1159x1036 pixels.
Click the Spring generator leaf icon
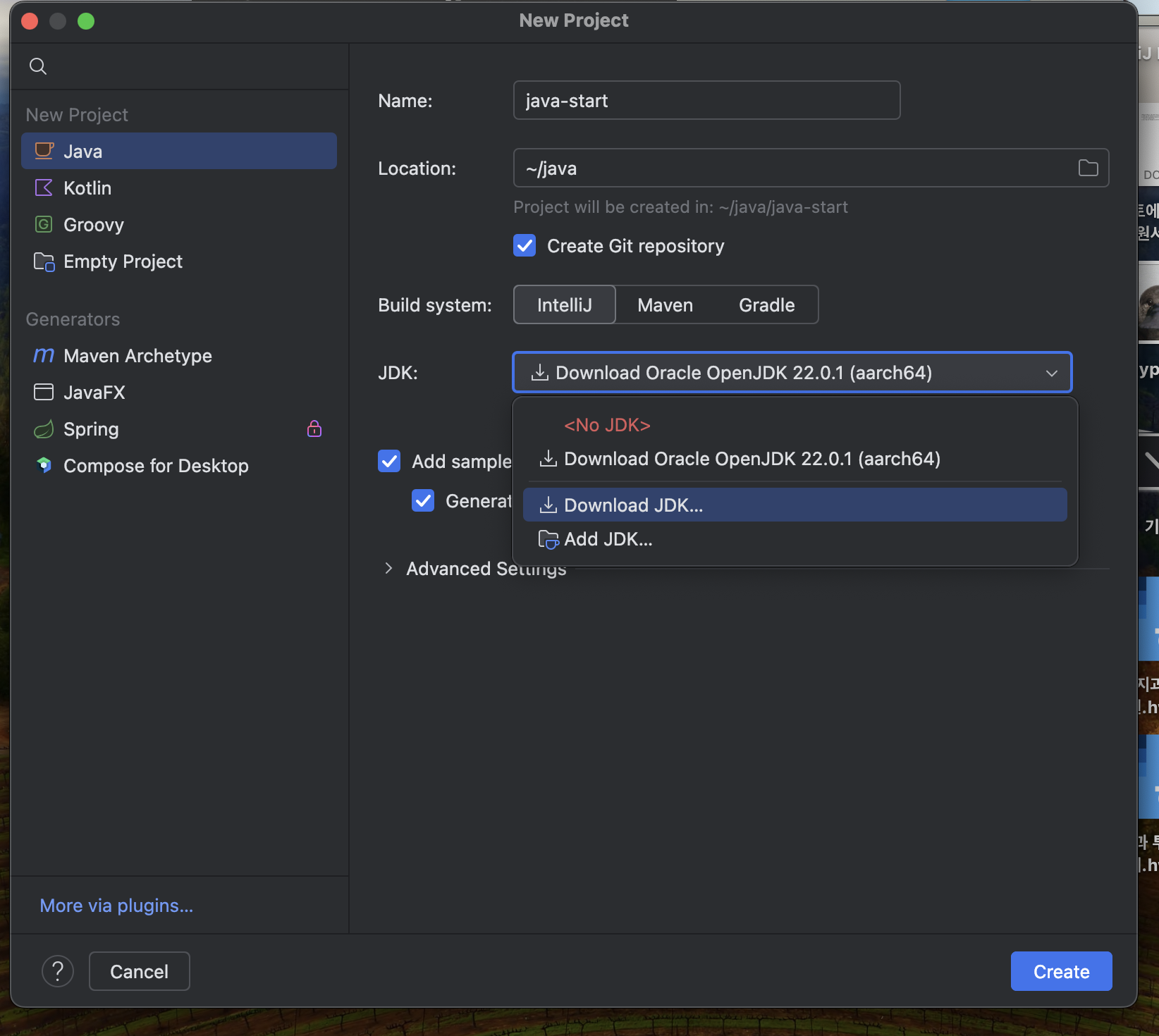tap(44, 429)
